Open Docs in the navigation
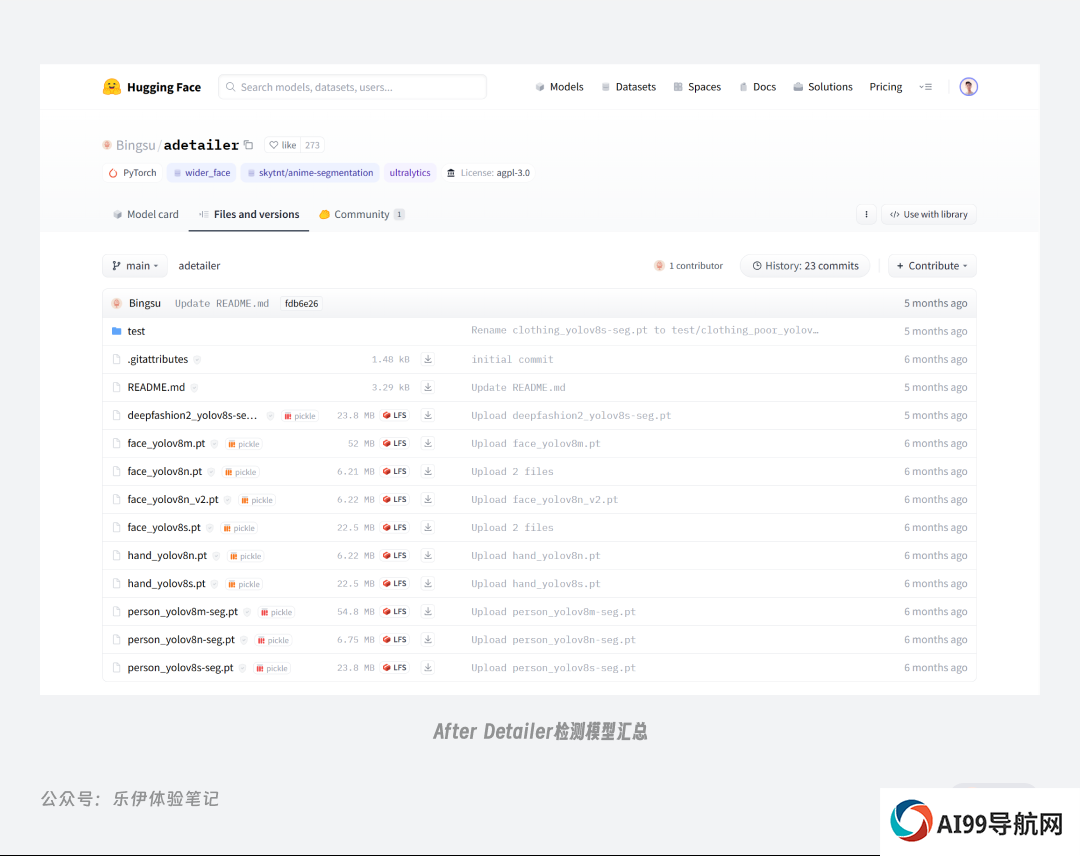Image resolution: width=1080 pixels, height=856 pixels. [x=758, y=87]
